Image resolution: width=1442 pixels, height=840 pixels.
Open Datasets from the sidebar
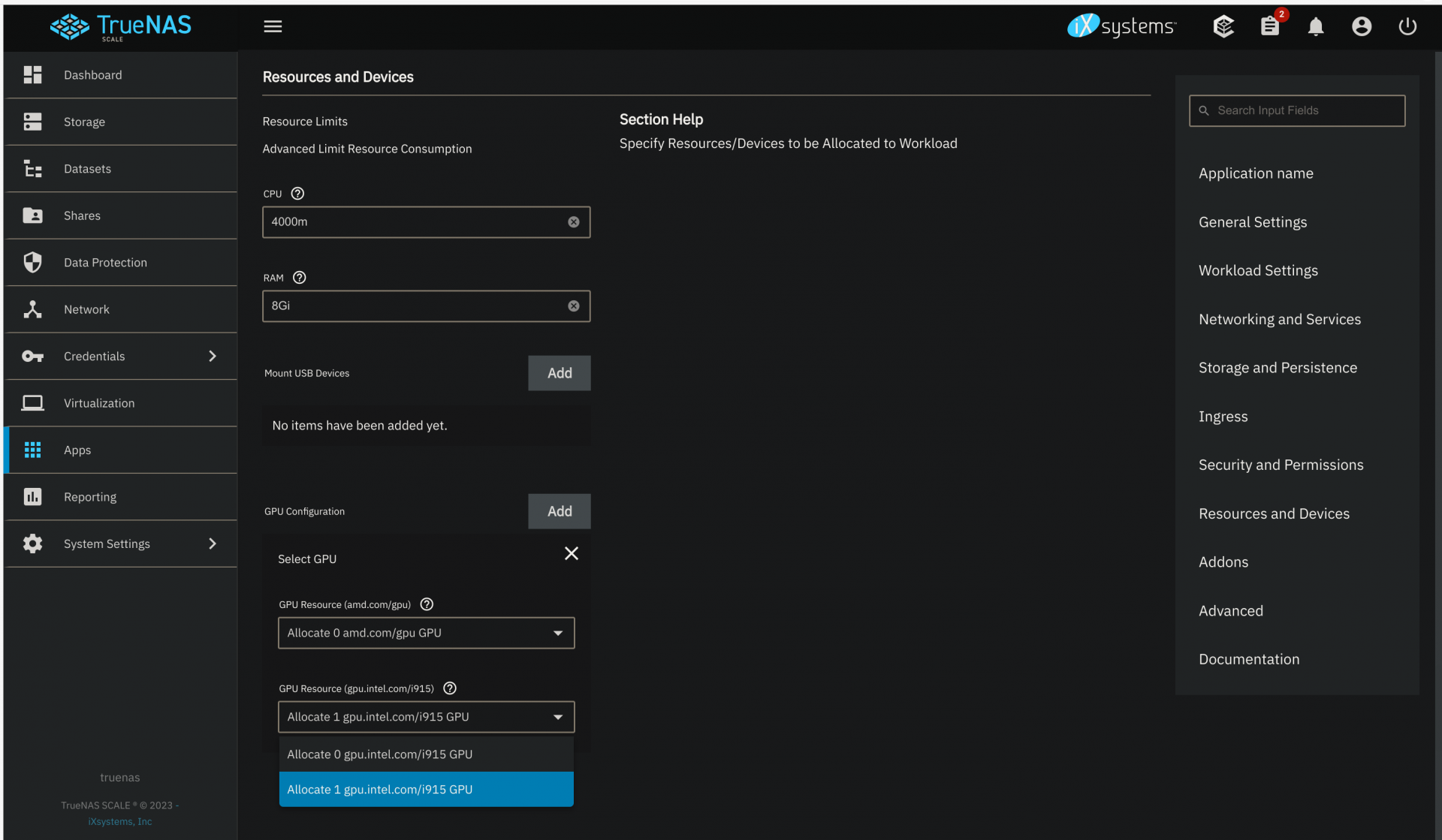point(87,169)
